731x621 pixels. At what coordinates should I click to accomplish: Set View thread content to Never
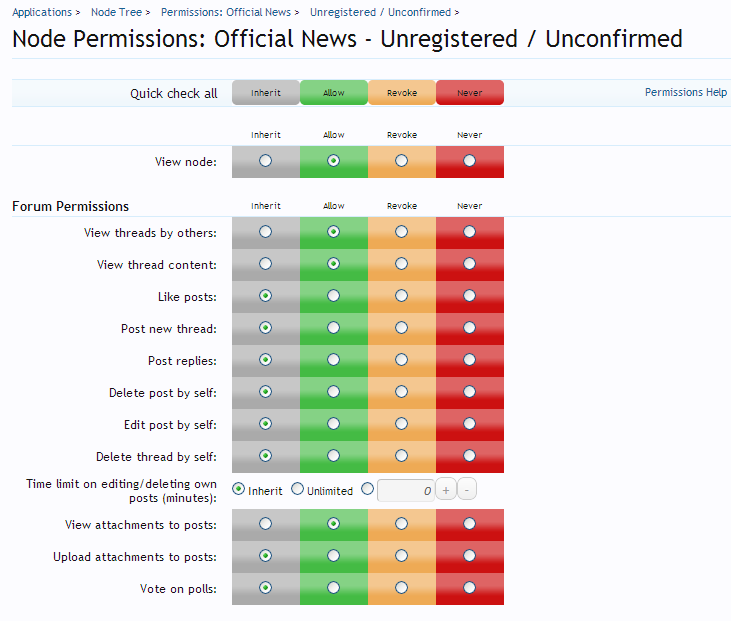click(469, 264)
